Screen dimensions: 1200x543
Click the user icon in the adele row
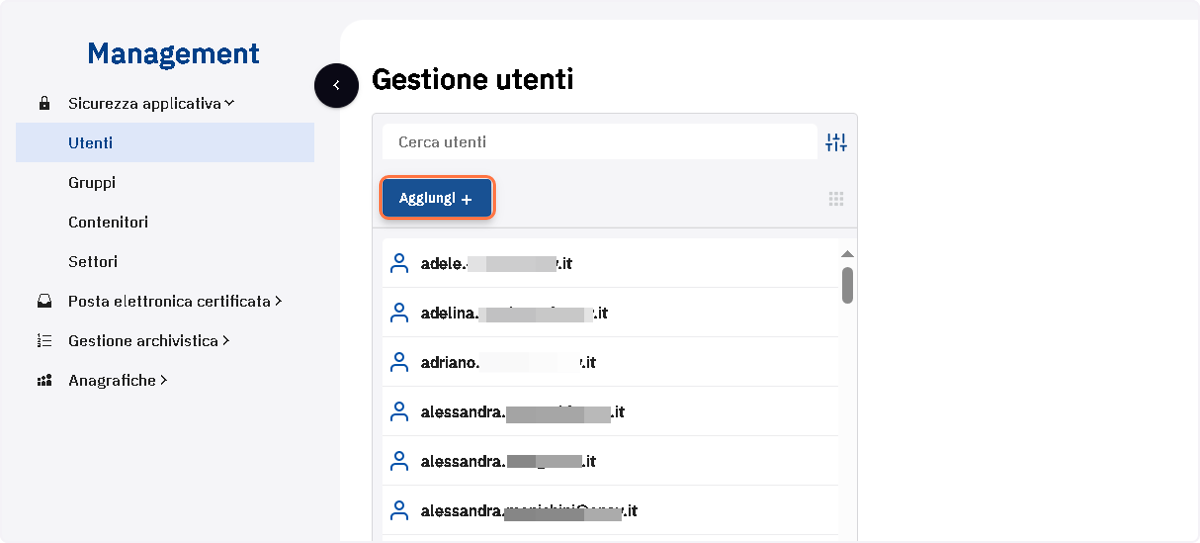(399, 264)
